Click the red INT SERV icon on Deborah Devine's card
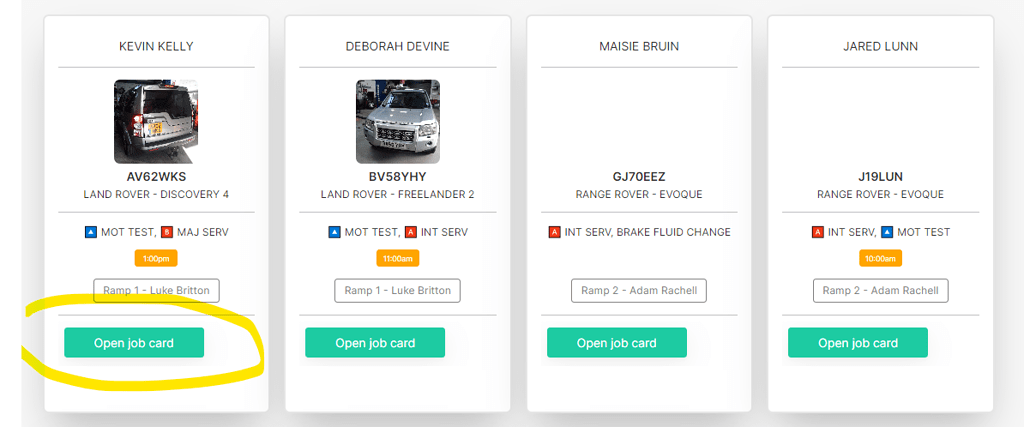The image size is (1024, 427). tap(410, 233)
